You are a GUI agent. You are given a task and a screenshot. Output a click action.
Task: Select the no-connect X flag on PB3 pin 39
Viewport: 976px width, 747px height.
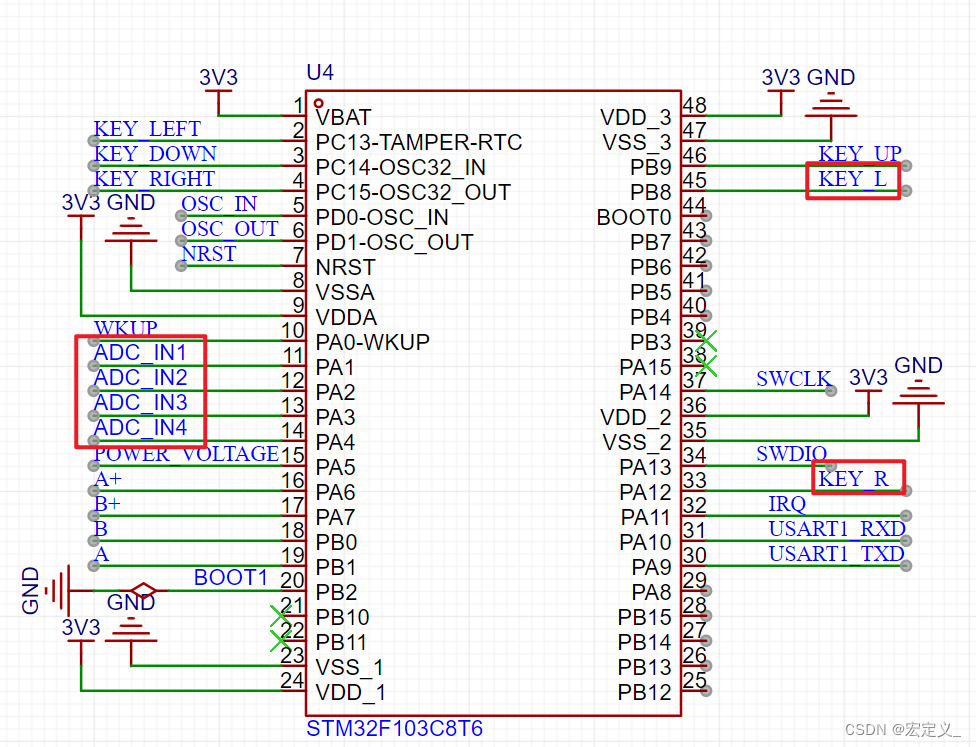[706, 341]
